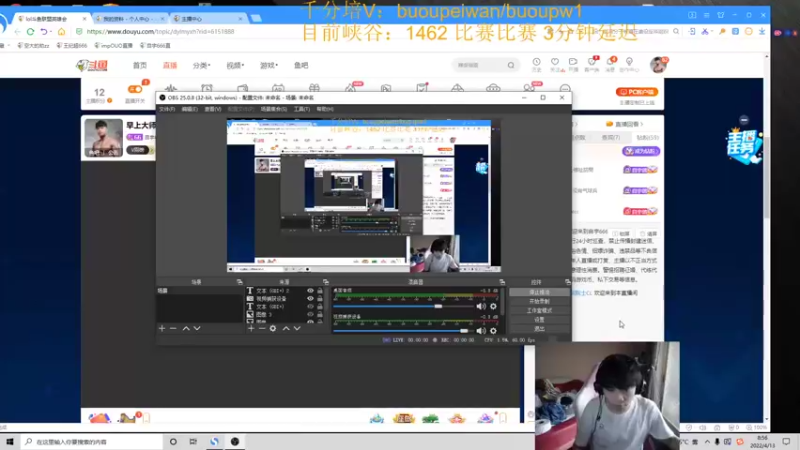800x450 pixels.
Task: Lock the 文本 (GDI+) source
Action: tap(320, 307)
